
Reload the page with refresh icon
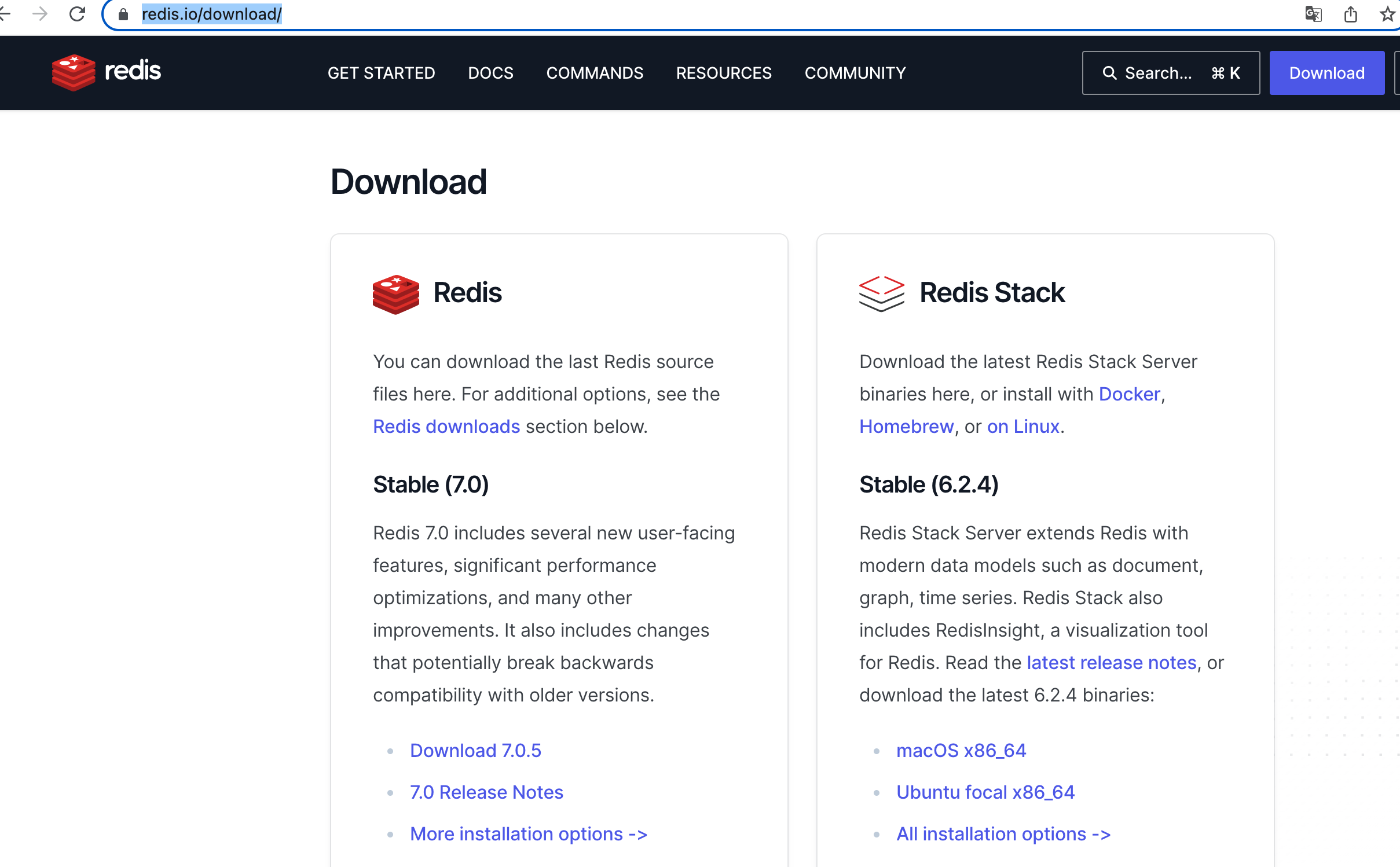(x=77, y=14)
